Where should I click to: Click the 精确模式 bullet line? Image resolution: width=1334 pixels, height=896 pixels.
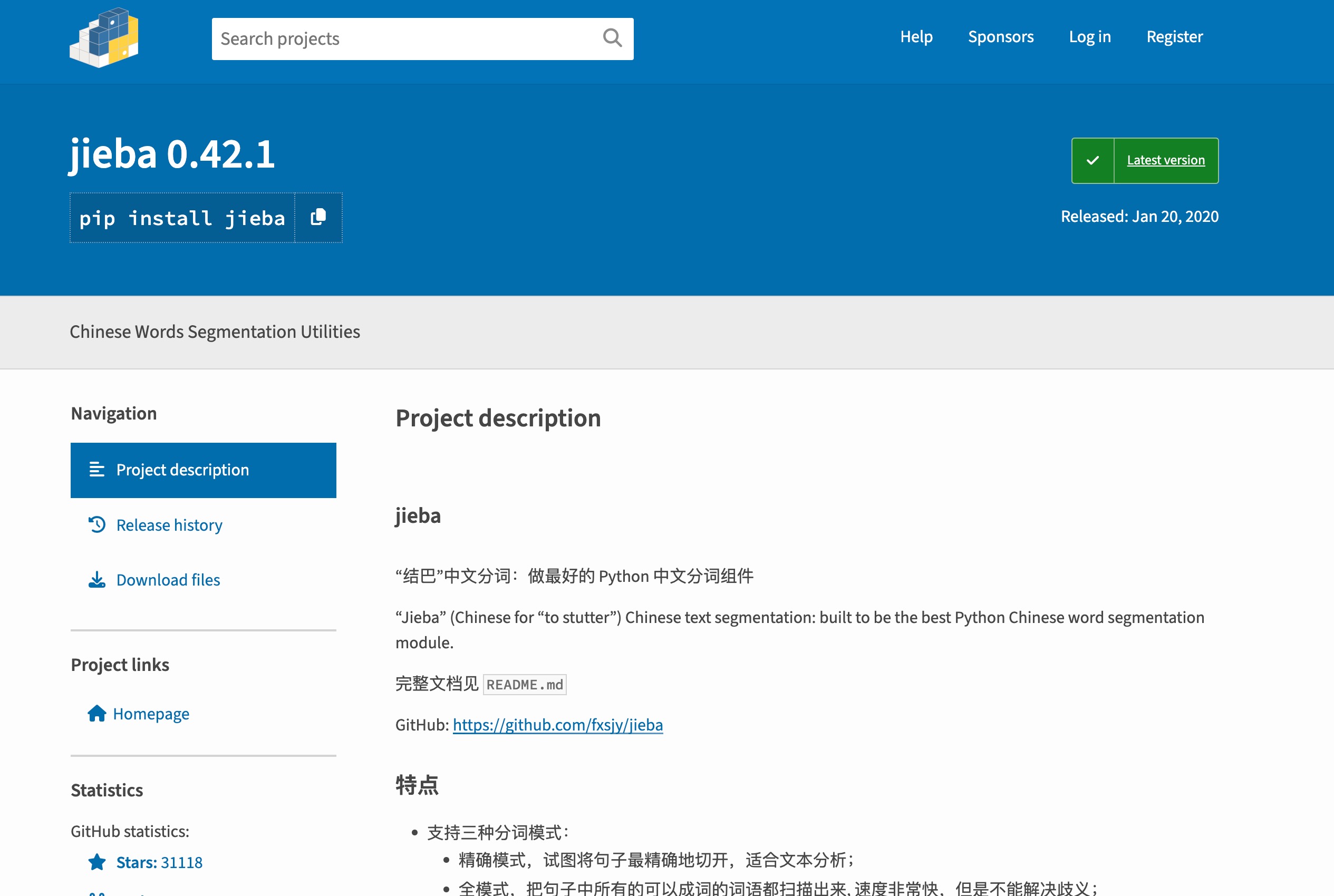[x=656, y=860]
